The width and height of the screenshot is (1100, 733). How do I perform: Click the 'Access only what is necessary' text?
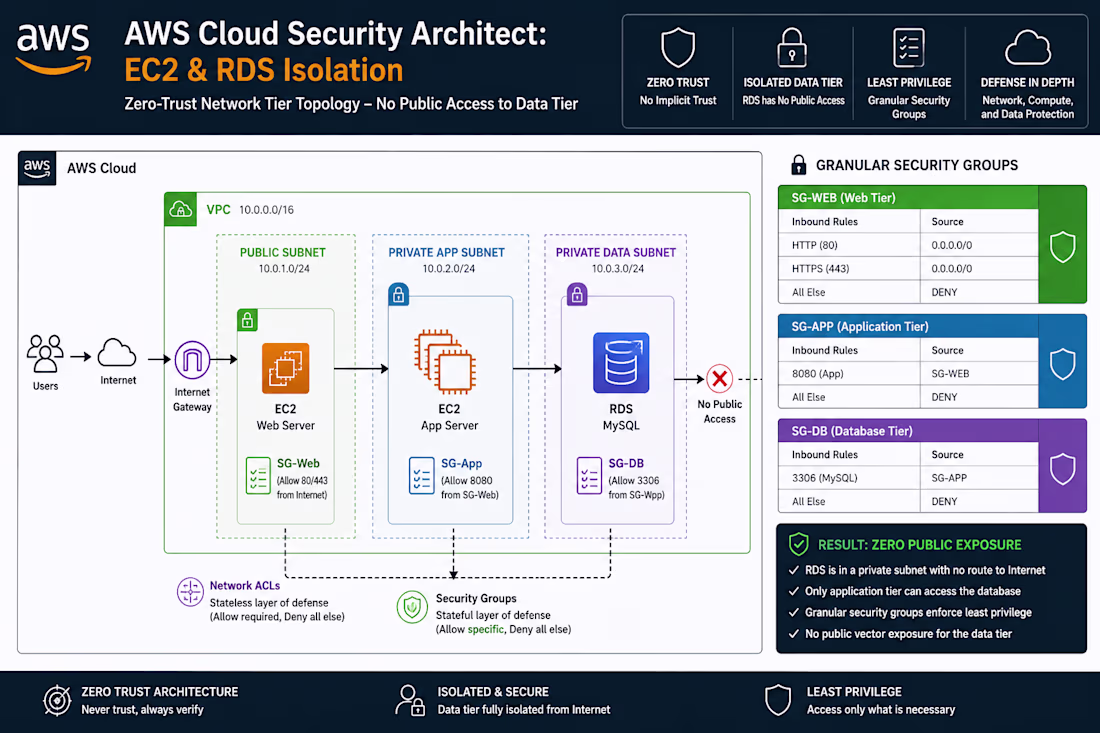point(880,709)
